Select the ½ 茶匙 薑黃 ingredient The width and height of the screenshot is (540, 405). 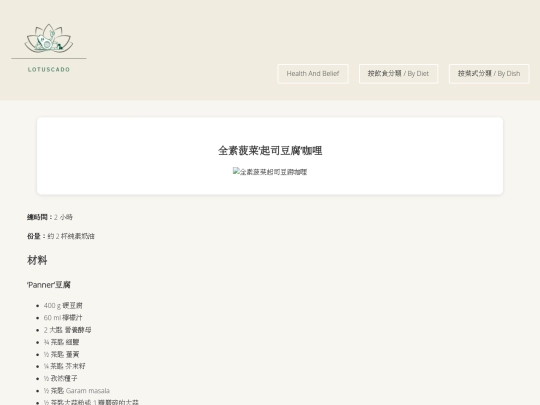(61, 354)
